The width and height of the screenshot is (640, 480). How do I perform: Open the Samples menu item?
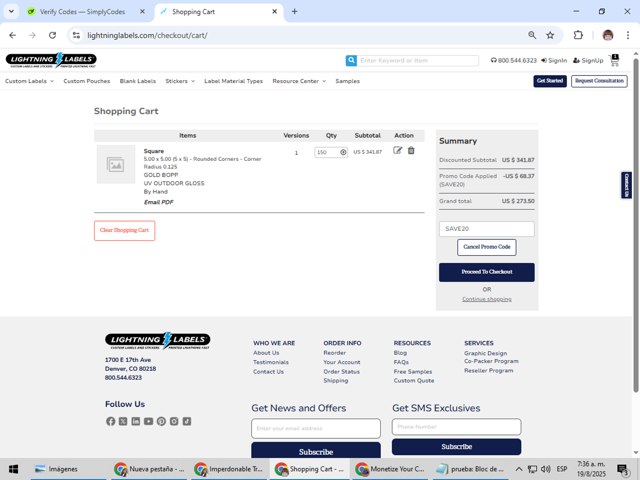pos(347,81)
